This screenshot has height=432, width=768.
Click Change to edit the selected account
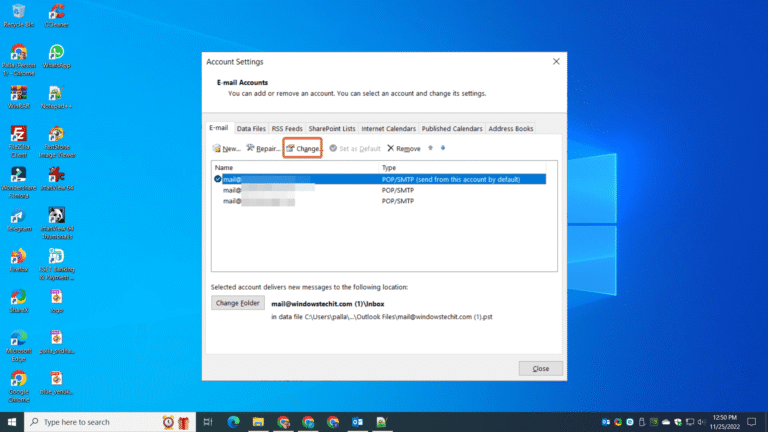[x=303, y=148]
